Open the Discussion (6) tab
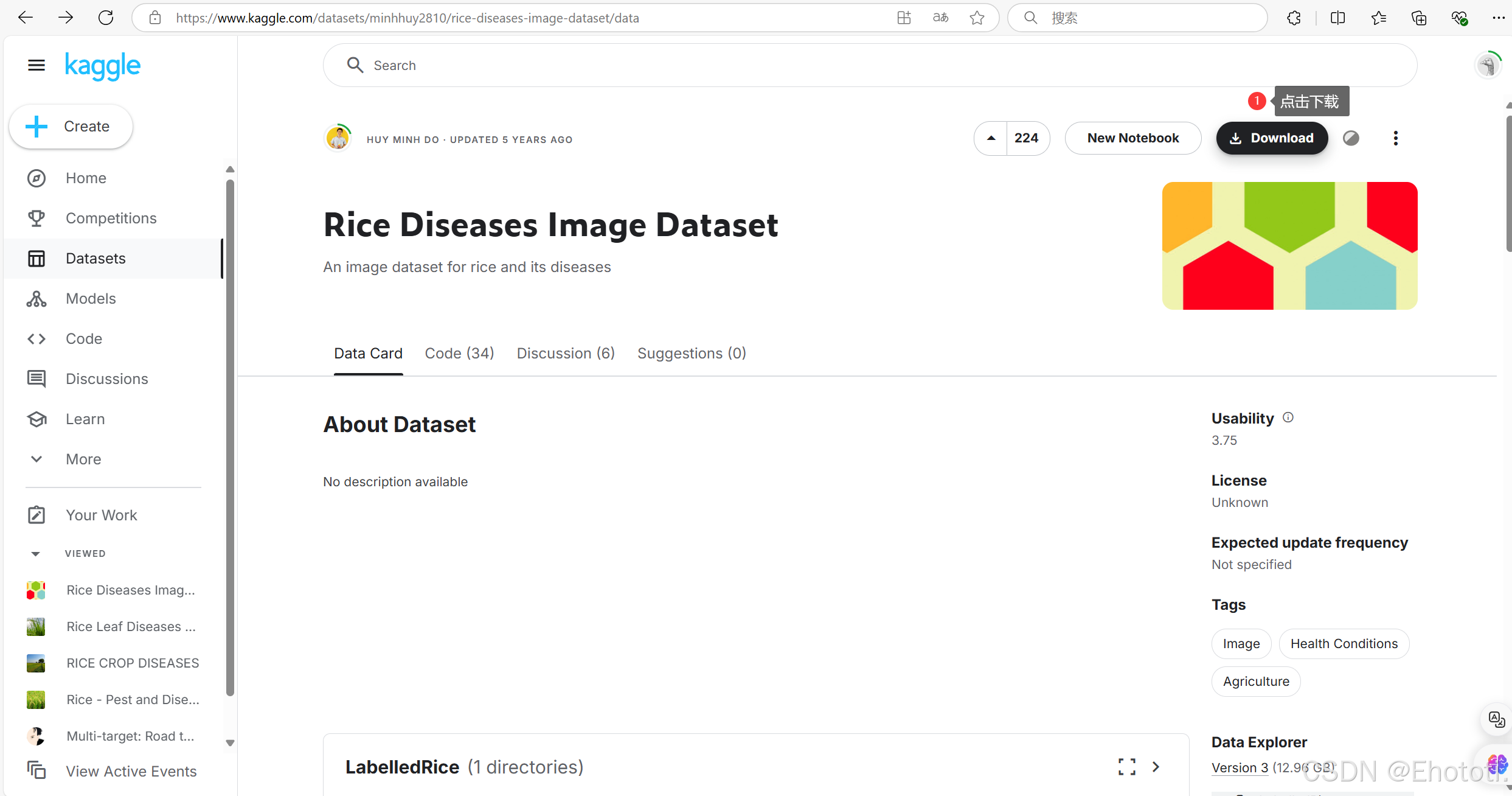Screen dimensions: 1512x796 click(x=566, y=353)
